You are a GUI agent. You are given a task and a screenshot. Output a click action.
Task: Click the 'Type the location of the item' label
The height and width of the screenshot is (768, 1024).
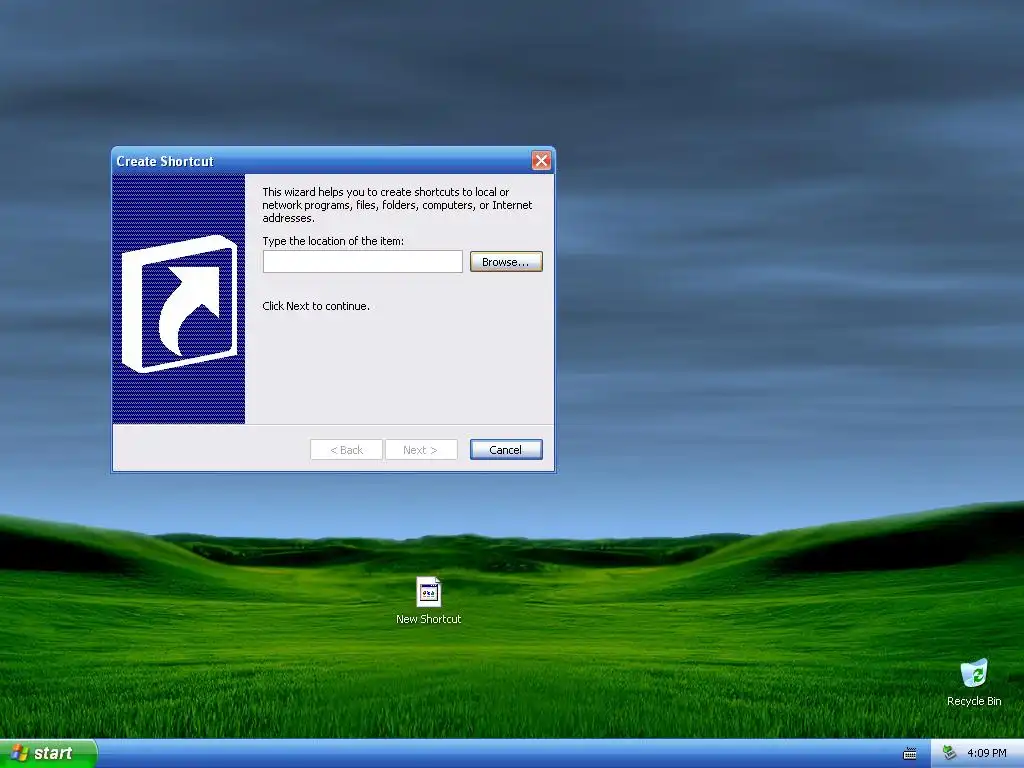tap(333, 241)
